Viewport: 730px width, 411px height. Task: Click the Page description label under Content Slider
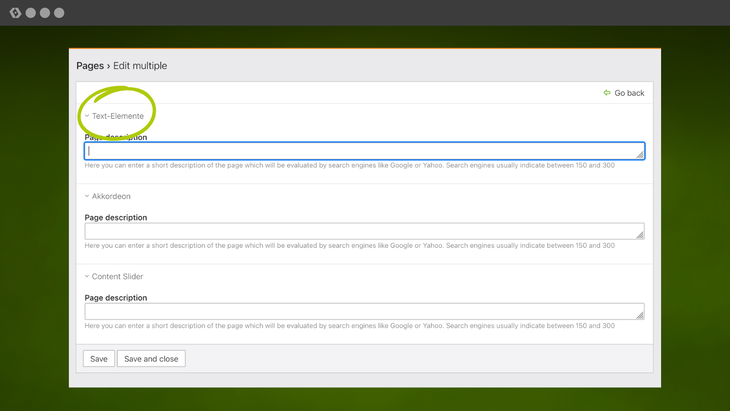116,297
